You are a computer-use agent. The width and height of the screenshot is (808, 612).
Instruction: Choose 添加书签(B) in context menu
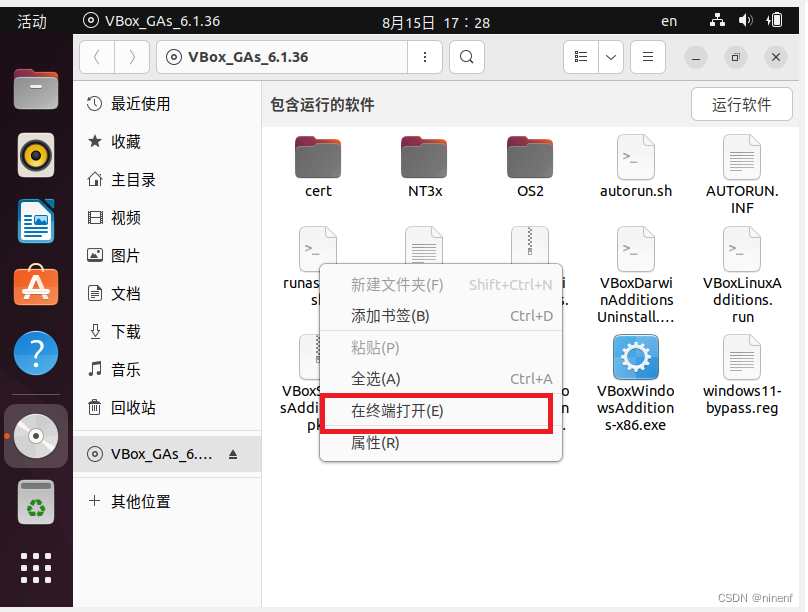(x=441, y=316)
